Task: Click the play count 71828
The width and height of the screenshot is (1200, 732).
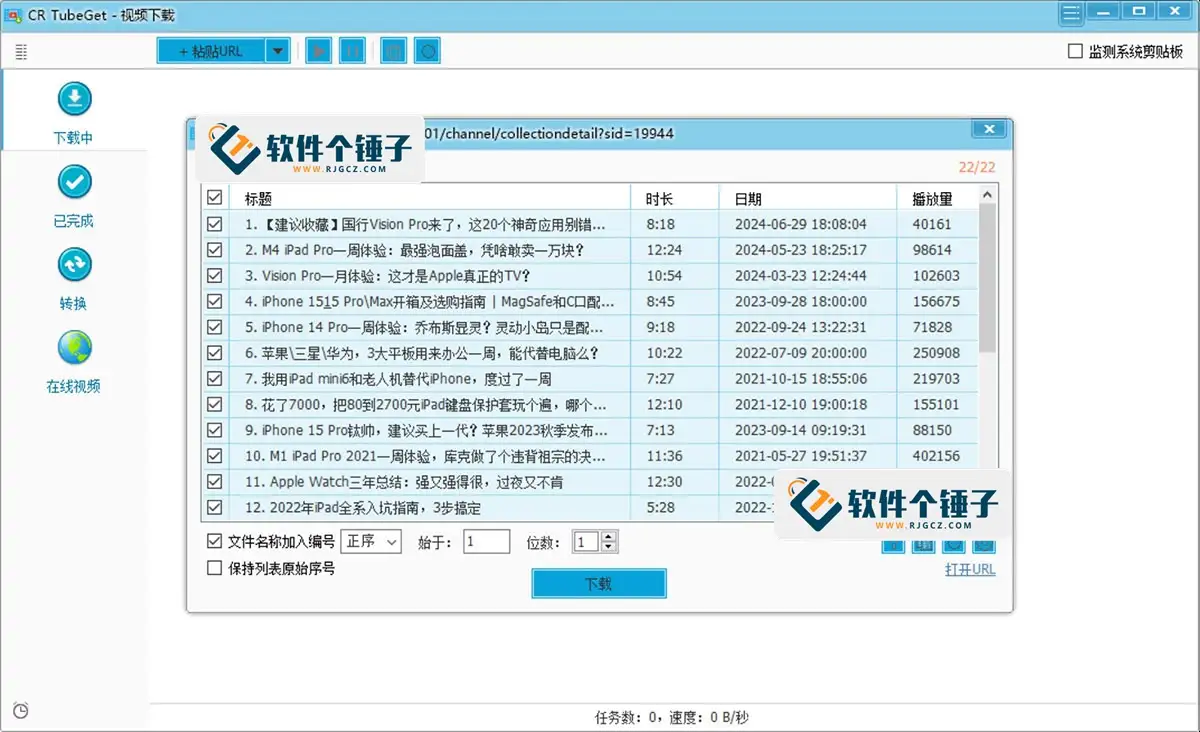Action: tap(932, 327)
